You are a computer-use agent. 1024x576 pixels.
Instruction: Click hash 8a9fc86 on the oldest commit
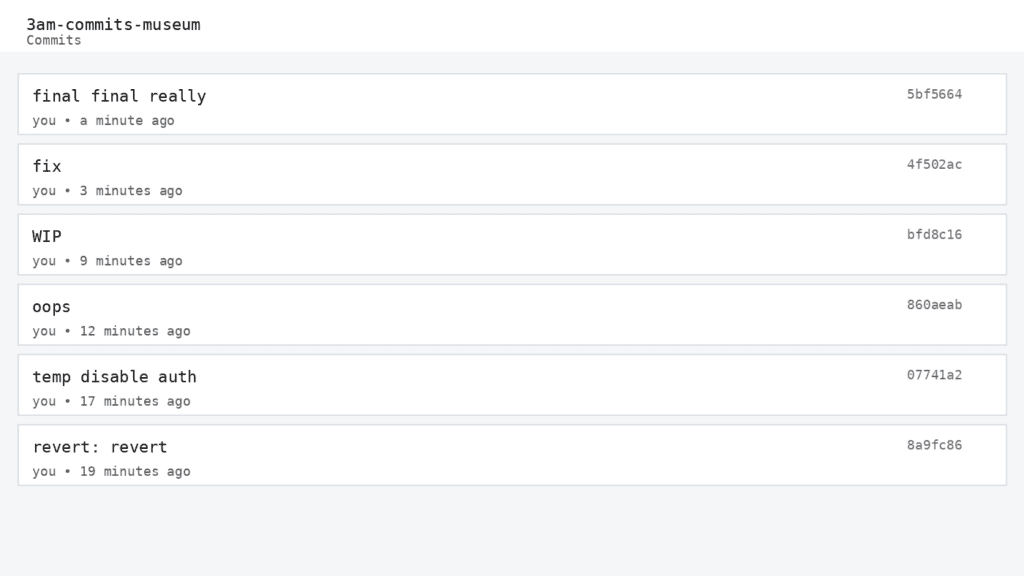(934, 444)
